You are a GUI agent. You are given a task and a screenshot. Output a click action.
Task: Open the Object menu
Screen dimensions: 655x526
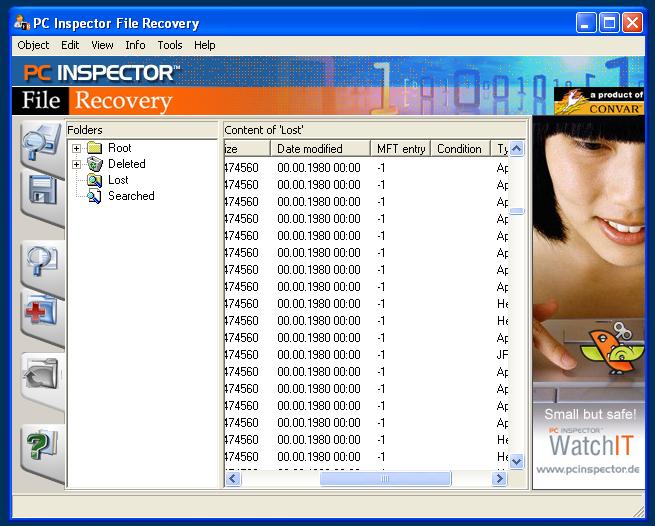[33, 45]
